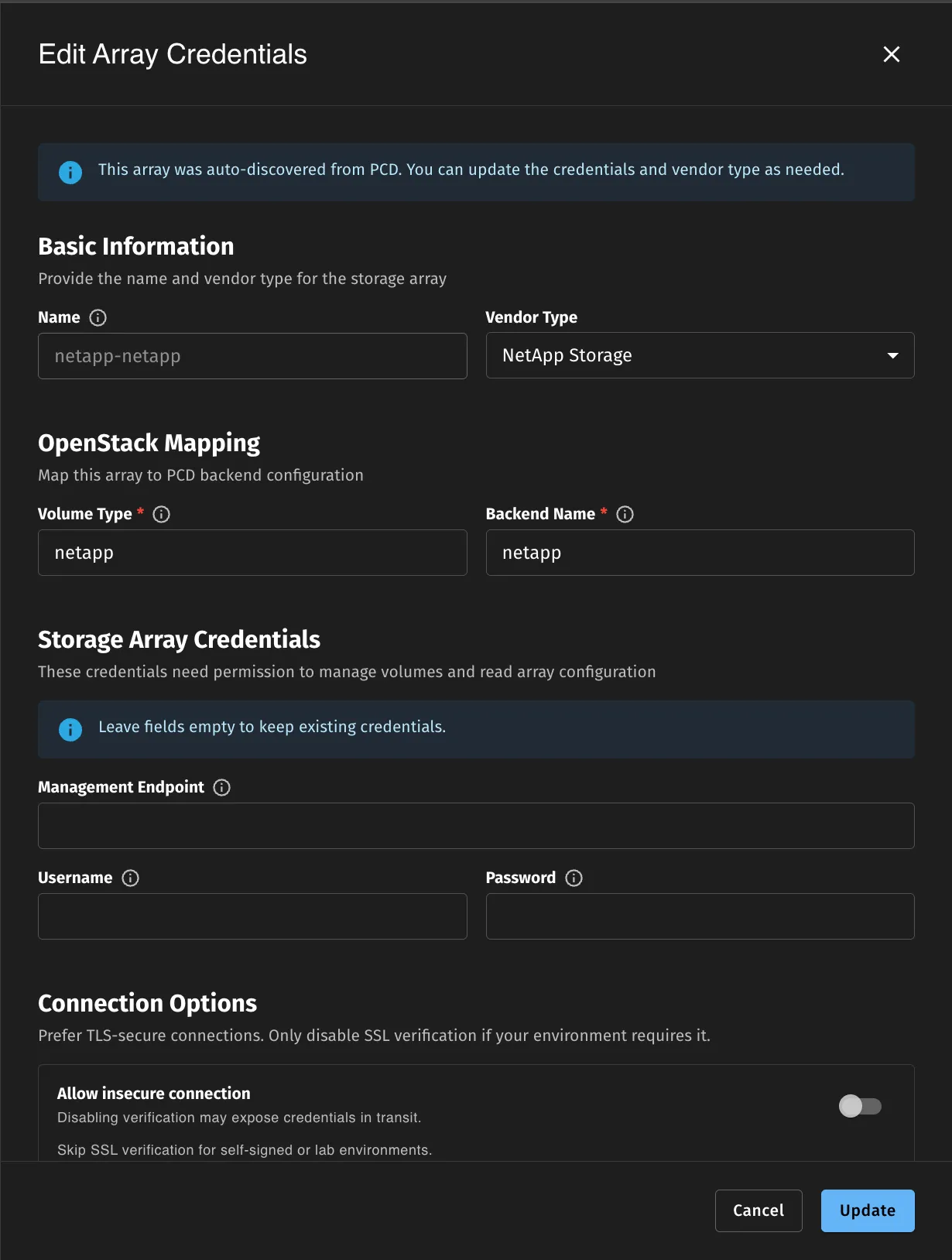Focus the Username input field
Viewport: 952px width, 1260px height.
coord(252,916)
